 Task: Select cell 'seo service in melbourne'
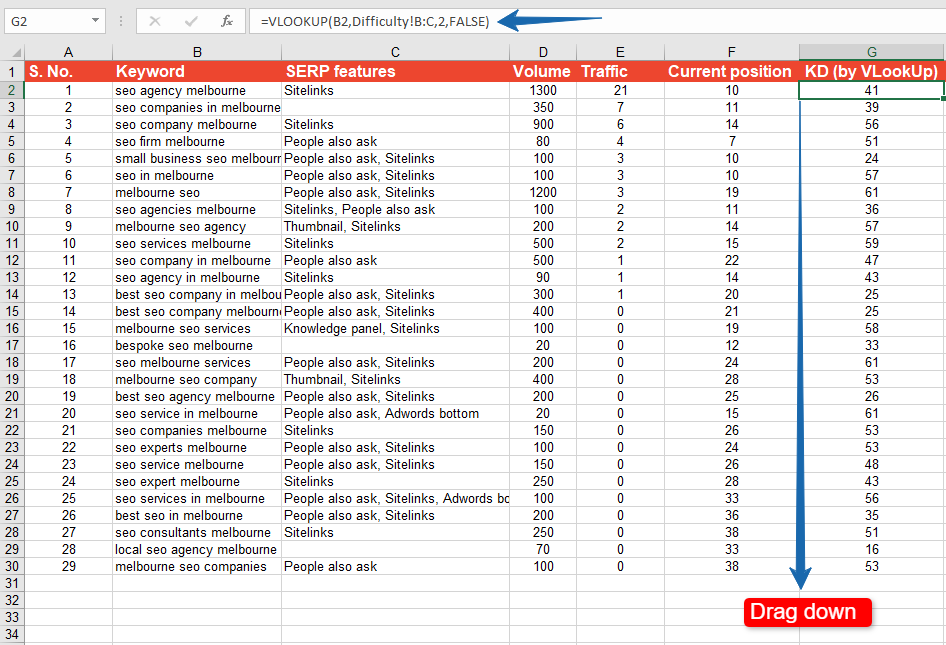pyautogui.click(x=197, y=413)
